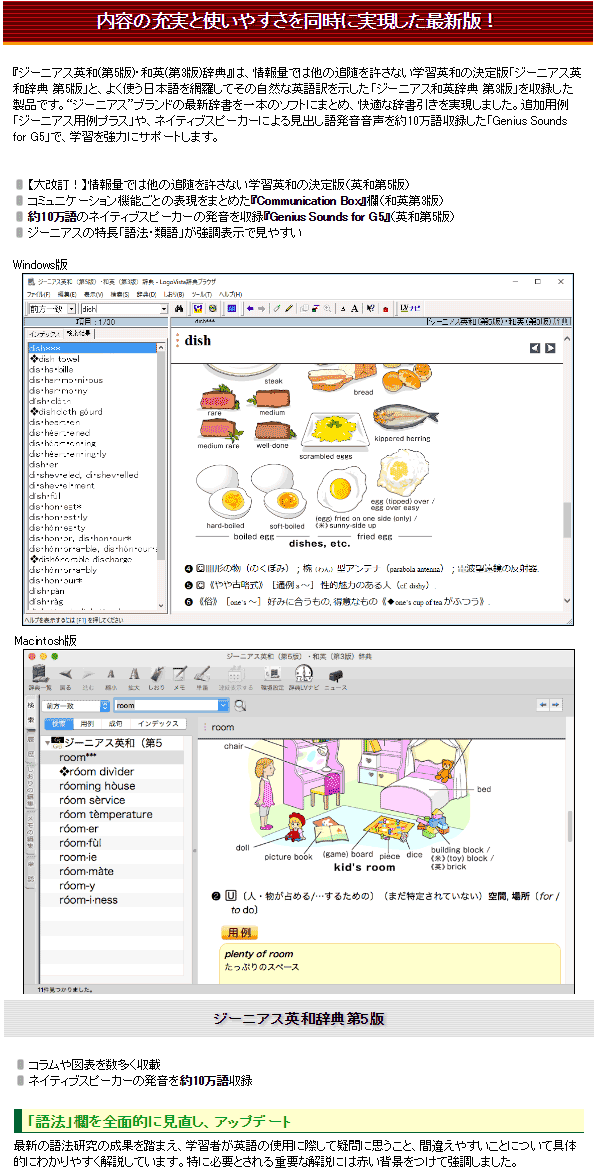This screenshot has width=600, height=1170.
Task: Click Mac room content vertical scrollbar
Action: click(x=569, y=851)
